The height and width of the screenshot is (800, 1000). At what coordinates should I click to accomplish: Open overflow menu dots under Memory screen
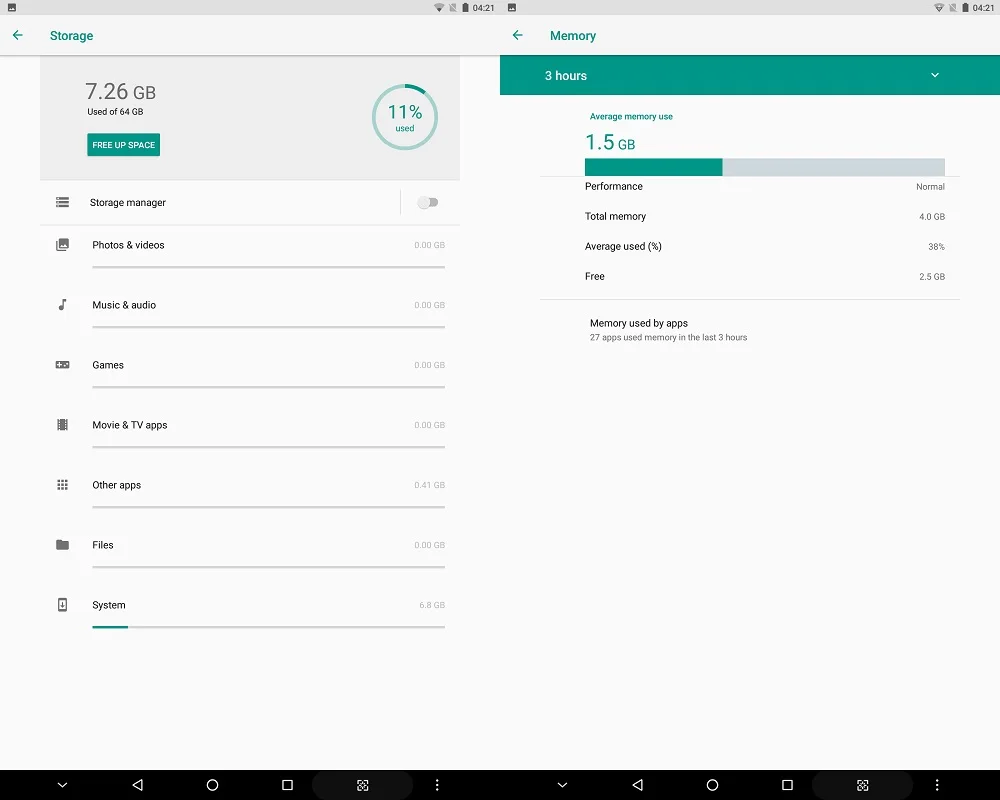click(x=937, y=785)
